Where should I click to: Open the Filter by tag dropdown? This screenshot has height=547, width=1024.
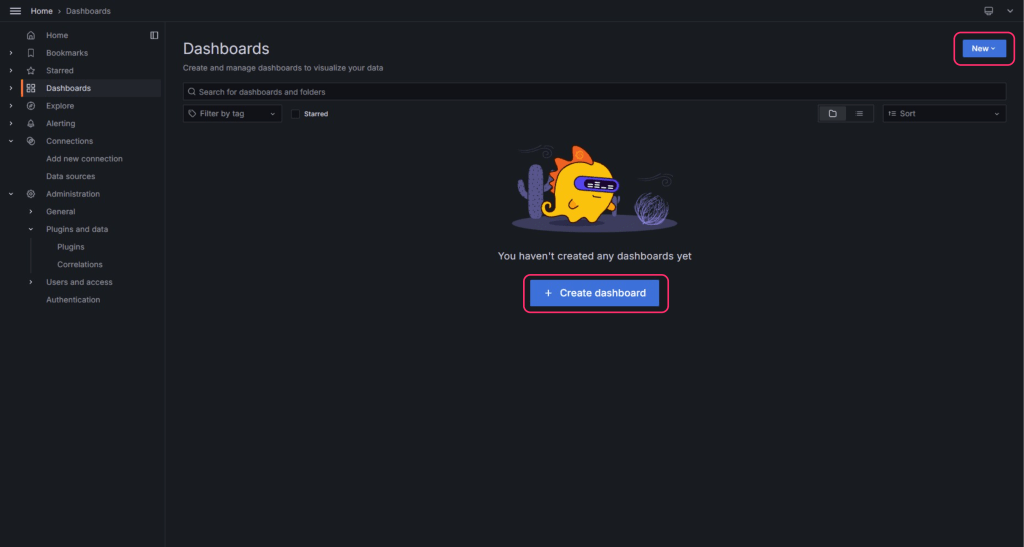click(232, 114)
